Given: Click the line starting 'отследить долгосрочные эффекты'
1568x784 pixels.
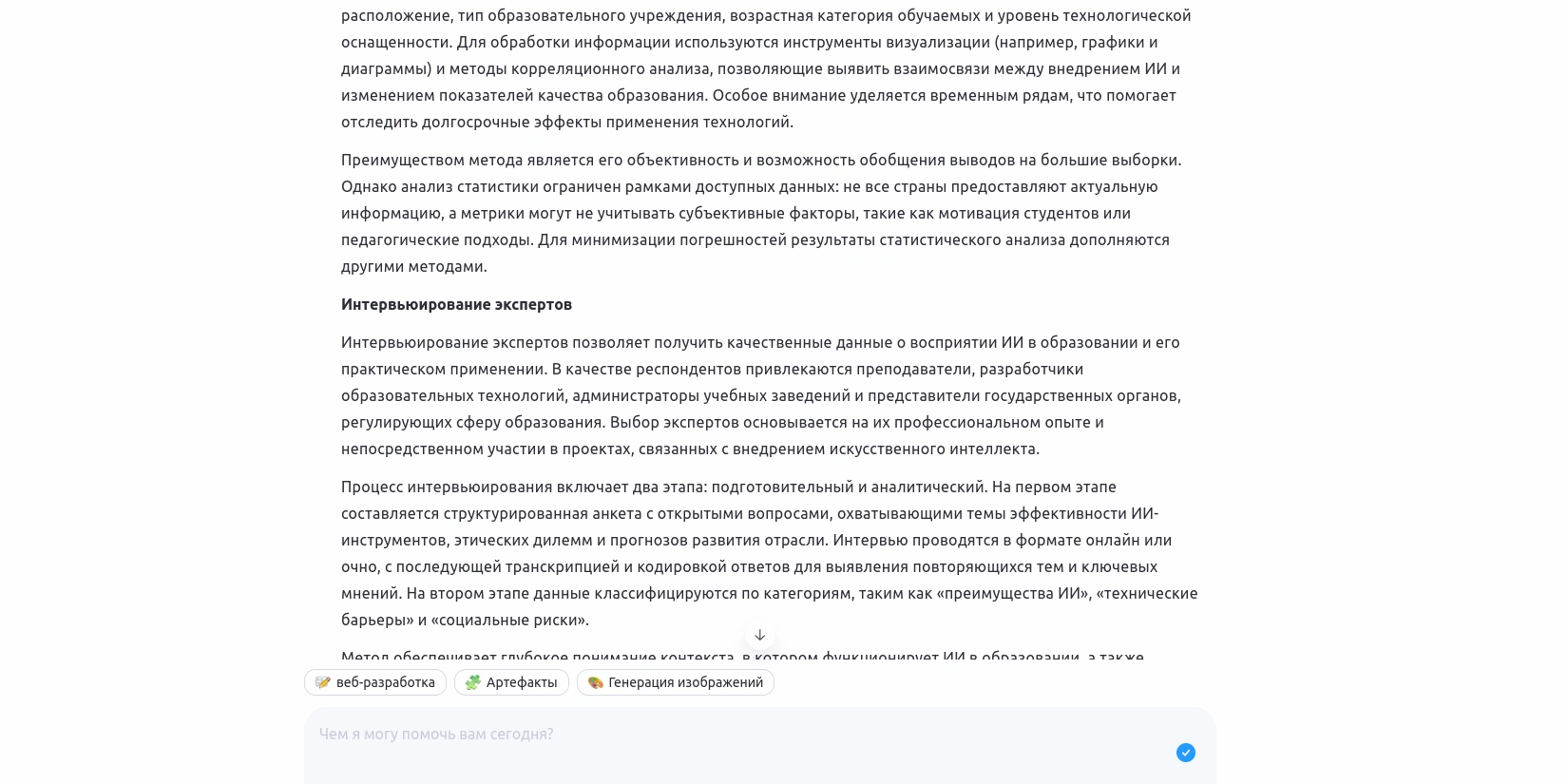Looking at the screenshot, I should click(x=567, y=122).
